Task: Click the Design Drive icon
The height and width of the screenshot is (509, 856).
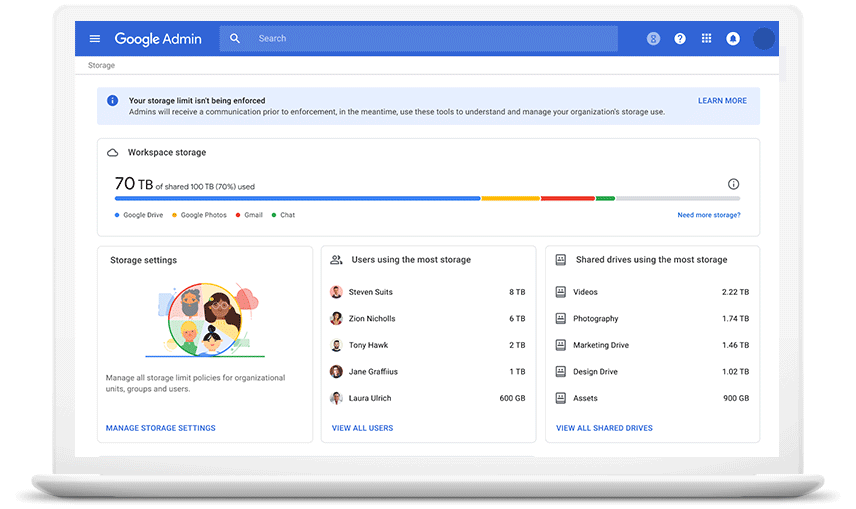Action: [561, 372]
